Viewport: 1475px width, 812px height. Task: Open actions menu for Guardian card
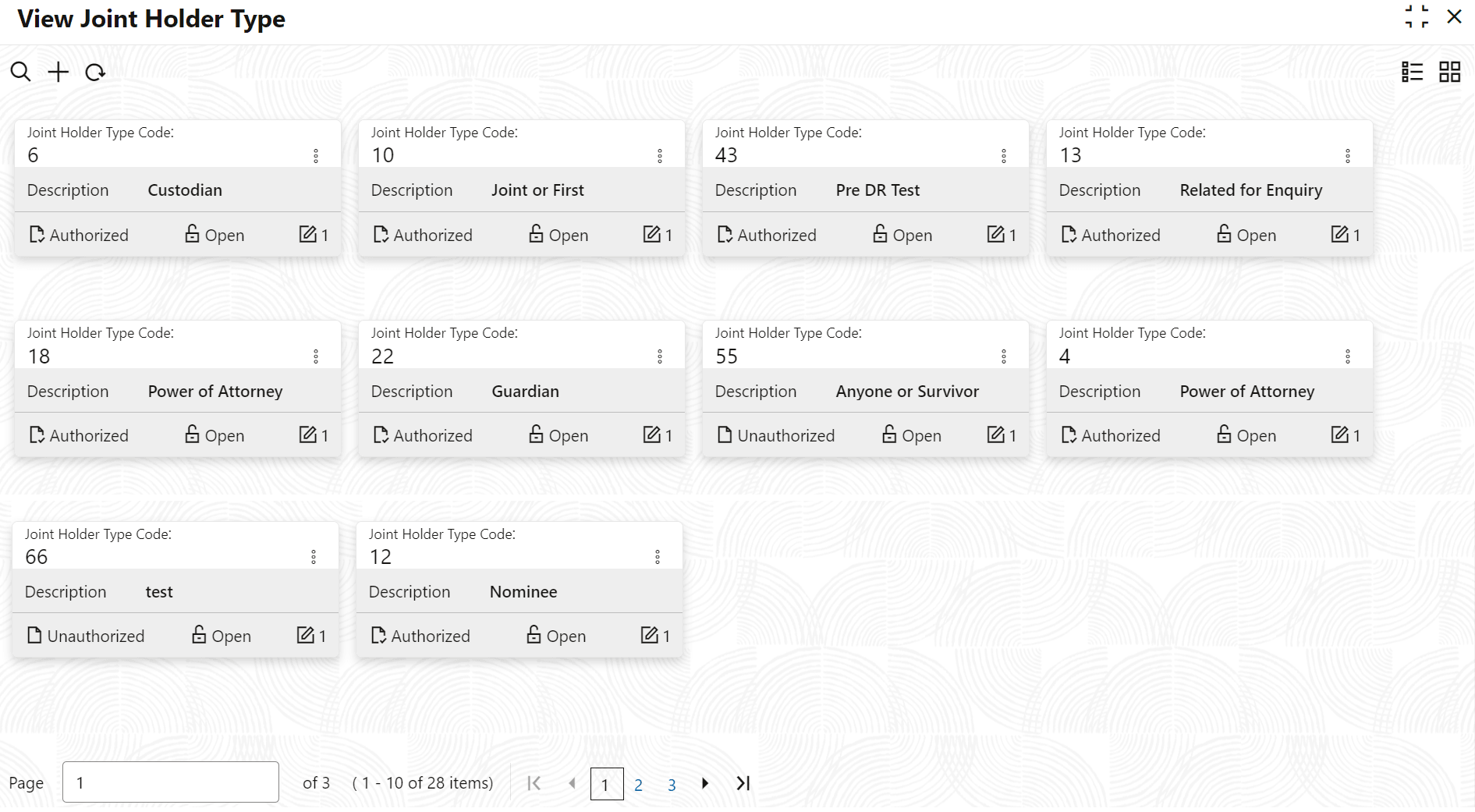660,356
